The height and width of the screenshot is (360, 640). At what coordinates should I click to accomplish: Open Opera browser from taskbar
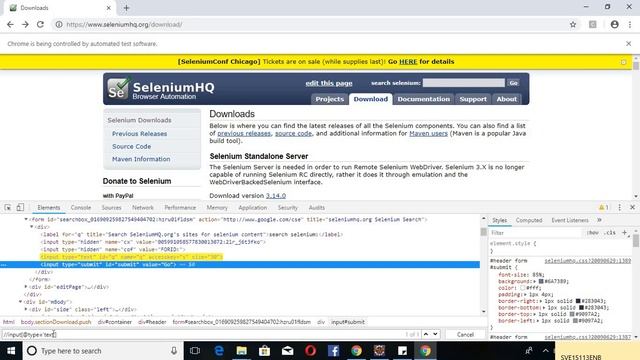[311, 351]
